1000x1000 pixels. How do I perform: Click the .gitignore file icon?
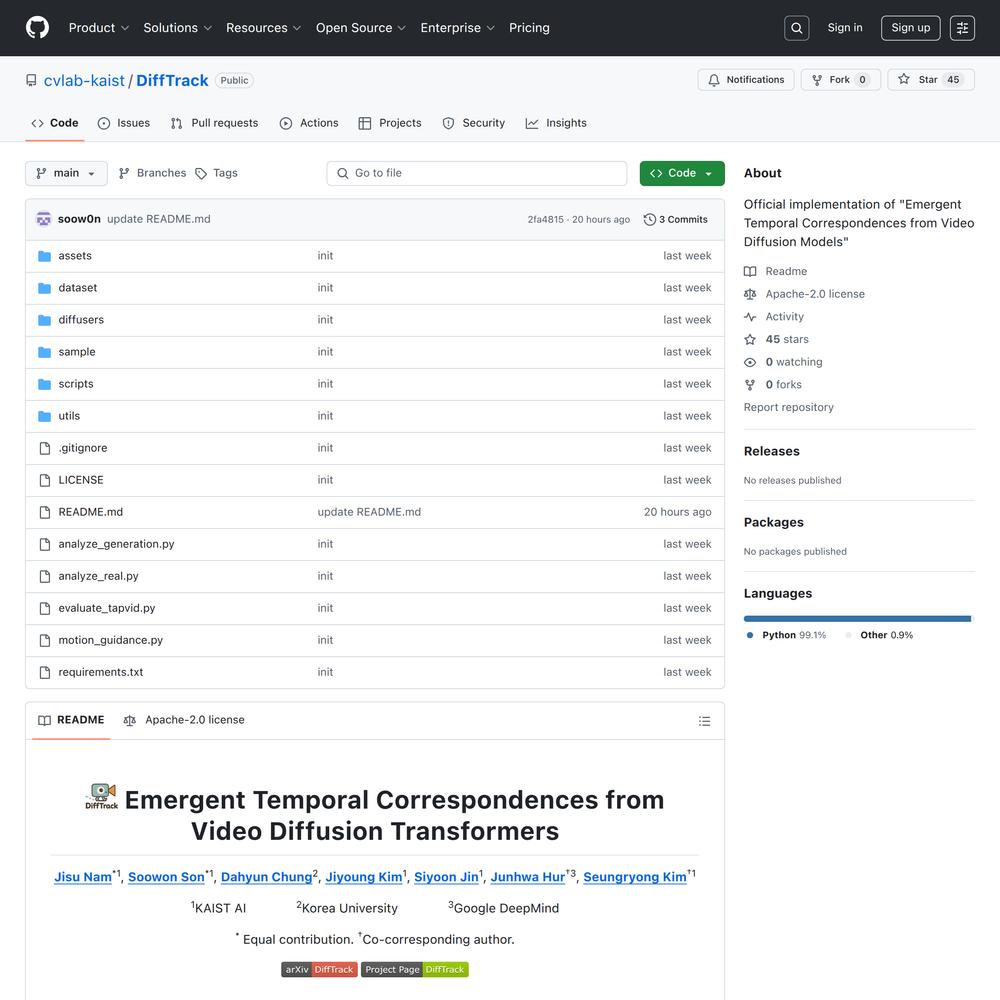(x=45, y=448)
